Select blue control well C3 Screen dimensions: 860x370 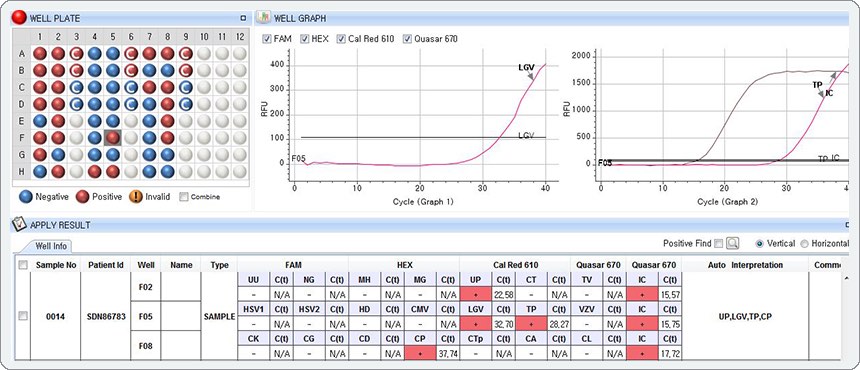pyautogui.click(x=76, y=87)
